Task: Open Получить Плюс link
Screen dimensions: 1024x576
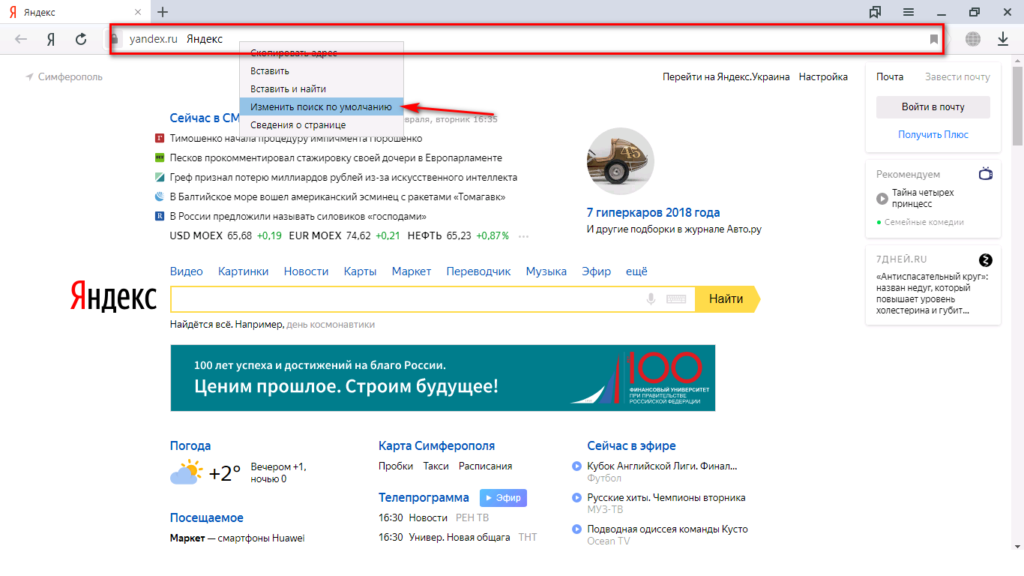Action: (x=933, y=135)
